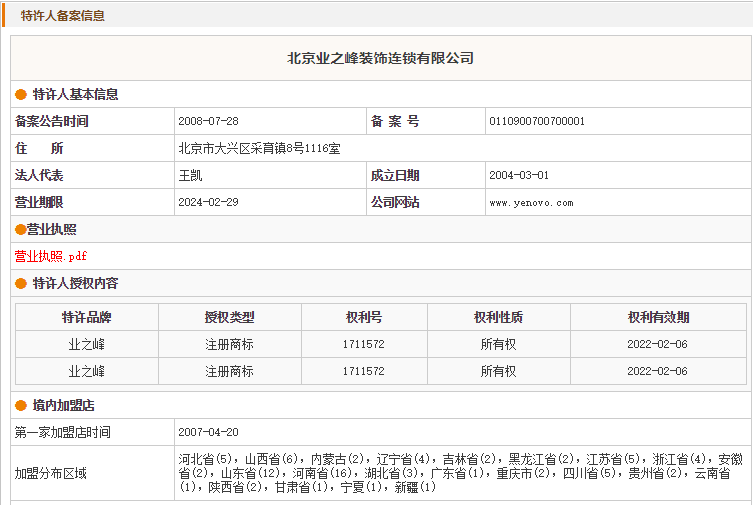Visit the www.yenovo.com company website
This screenshot has width=753, height=505.
click(531, 203)
